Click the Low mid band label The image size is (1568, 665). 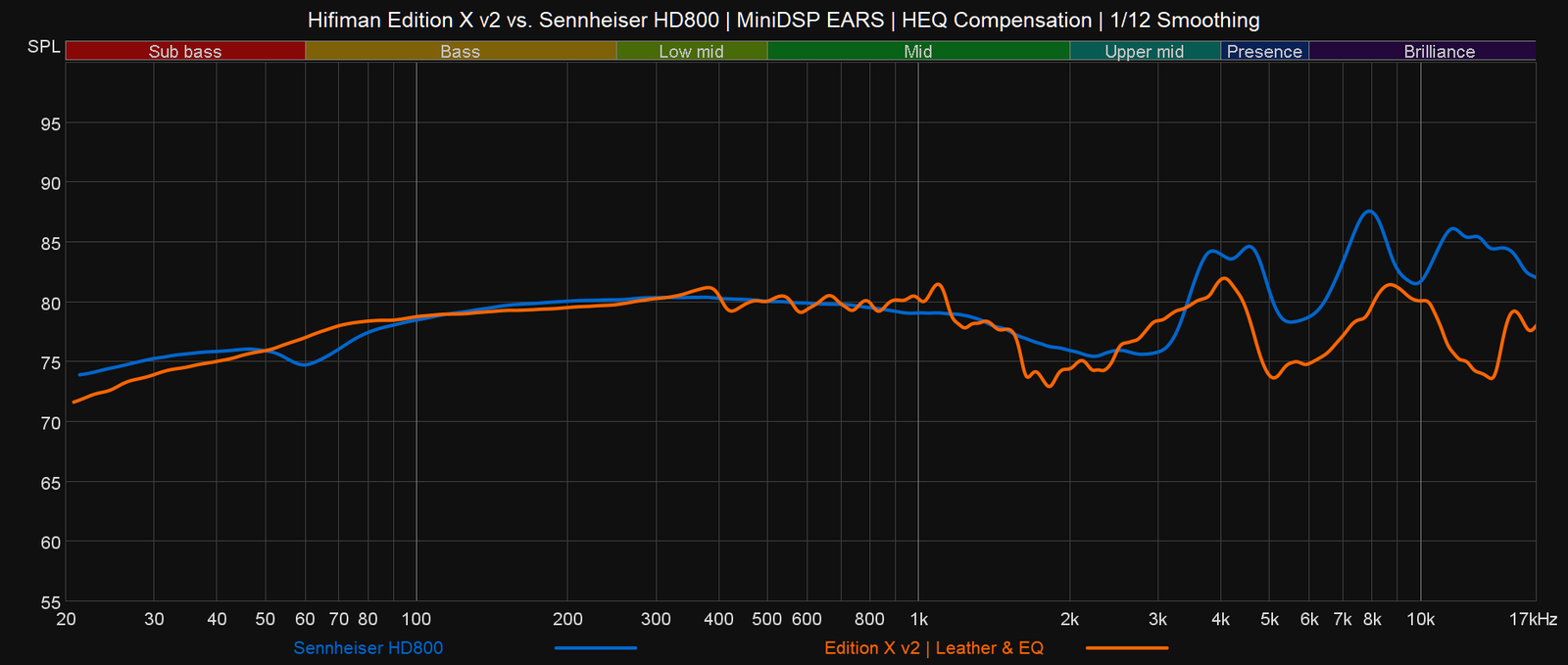[691, 51]
